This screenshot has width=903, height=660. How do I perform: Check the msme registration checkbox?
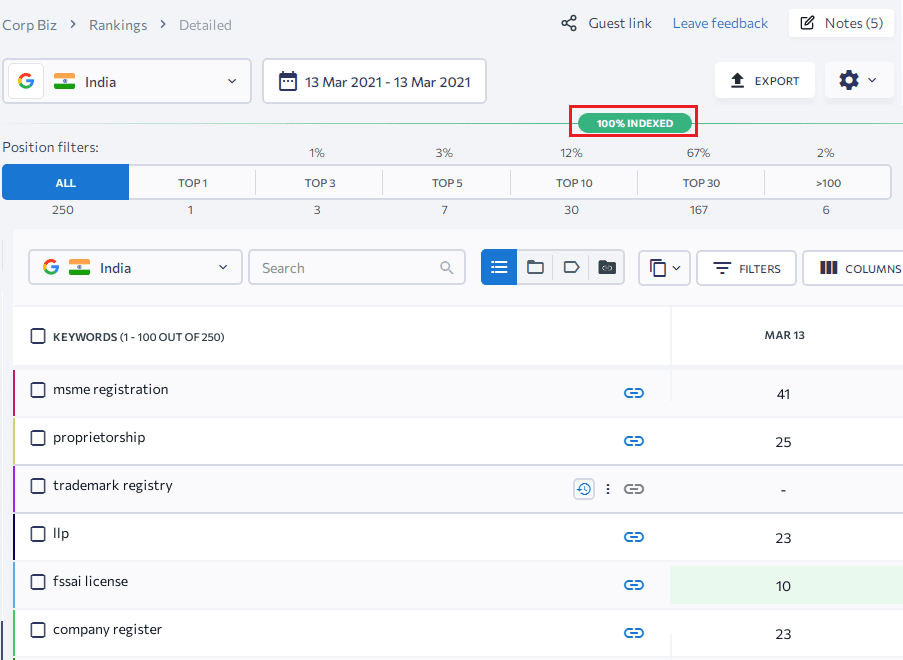tap(38, 390)
